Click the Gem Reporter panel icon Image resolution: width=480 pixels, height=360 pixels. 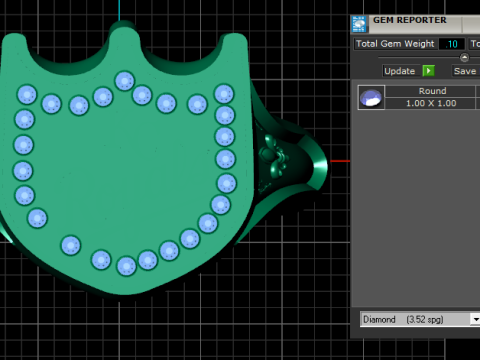click(359, 24)
